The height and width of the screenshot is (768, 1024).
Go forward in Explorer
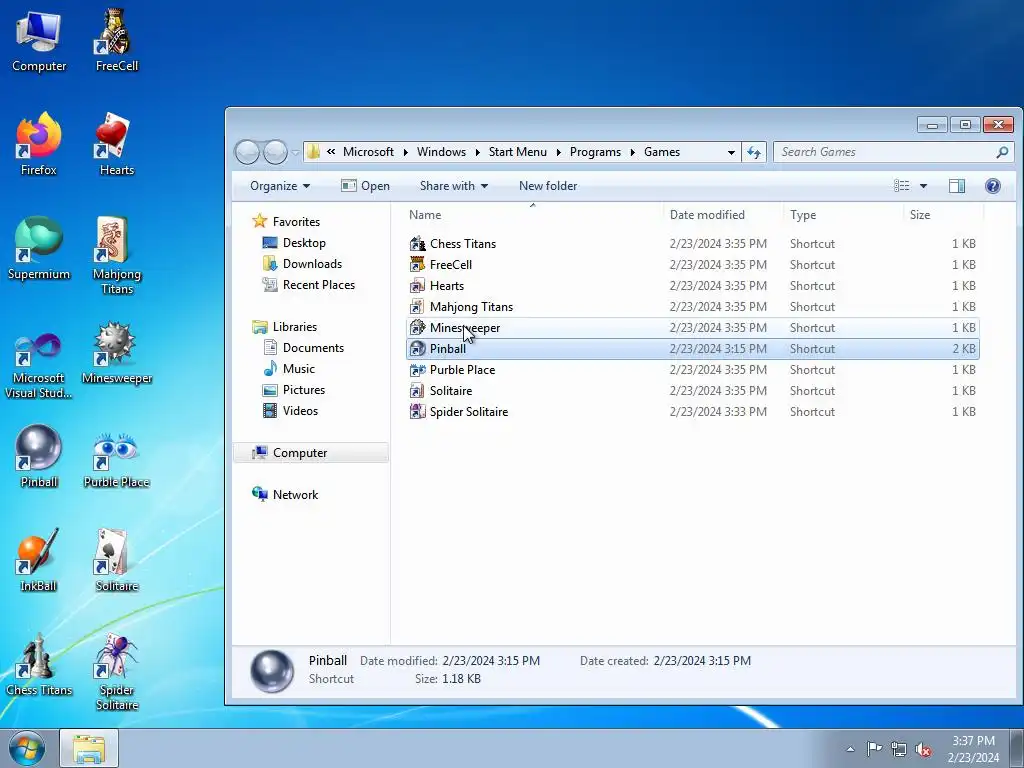click(x=275, y=152)
